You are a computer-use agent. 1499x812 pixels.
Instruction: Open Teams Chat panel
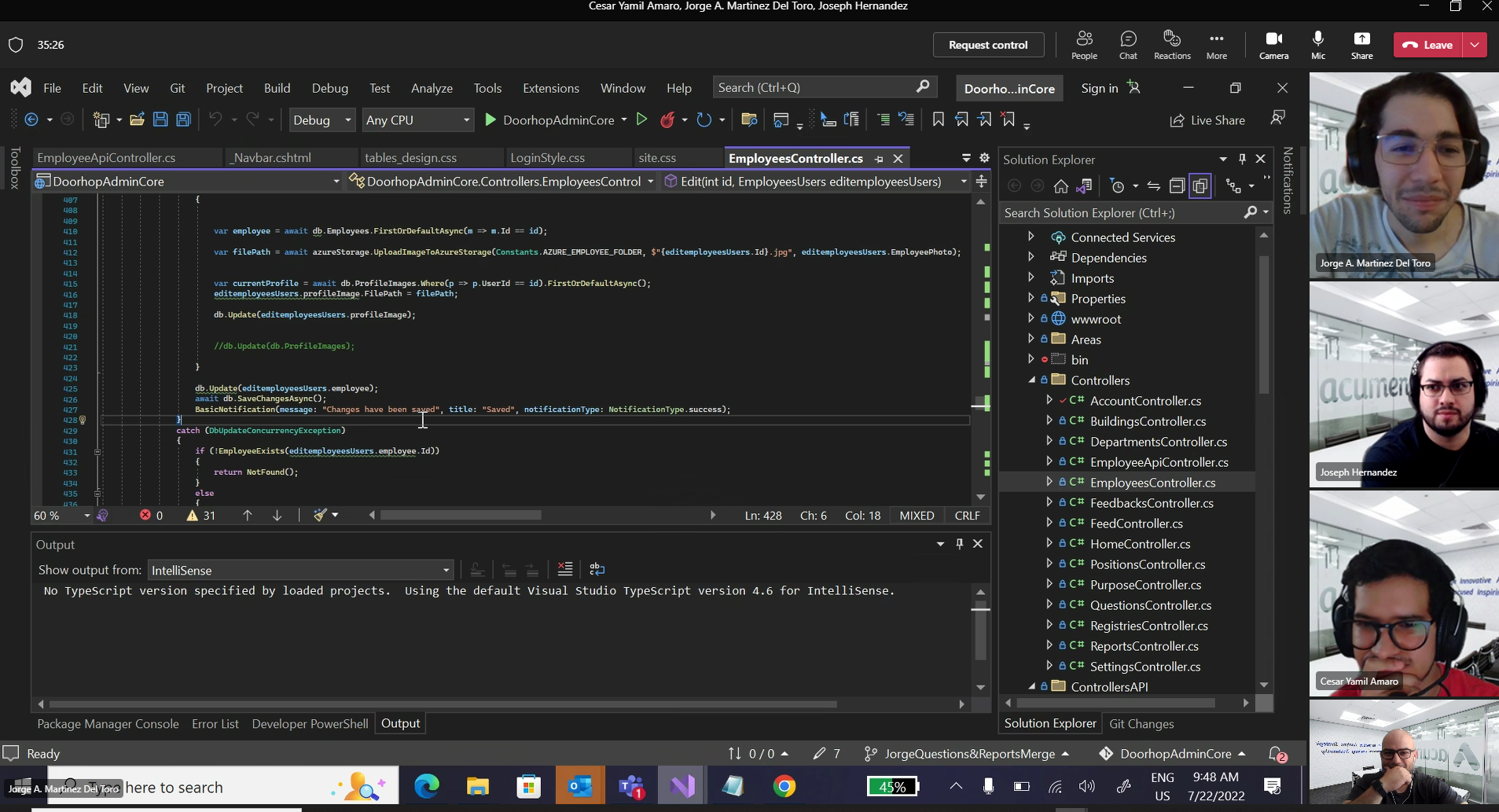pos(1128,45)
